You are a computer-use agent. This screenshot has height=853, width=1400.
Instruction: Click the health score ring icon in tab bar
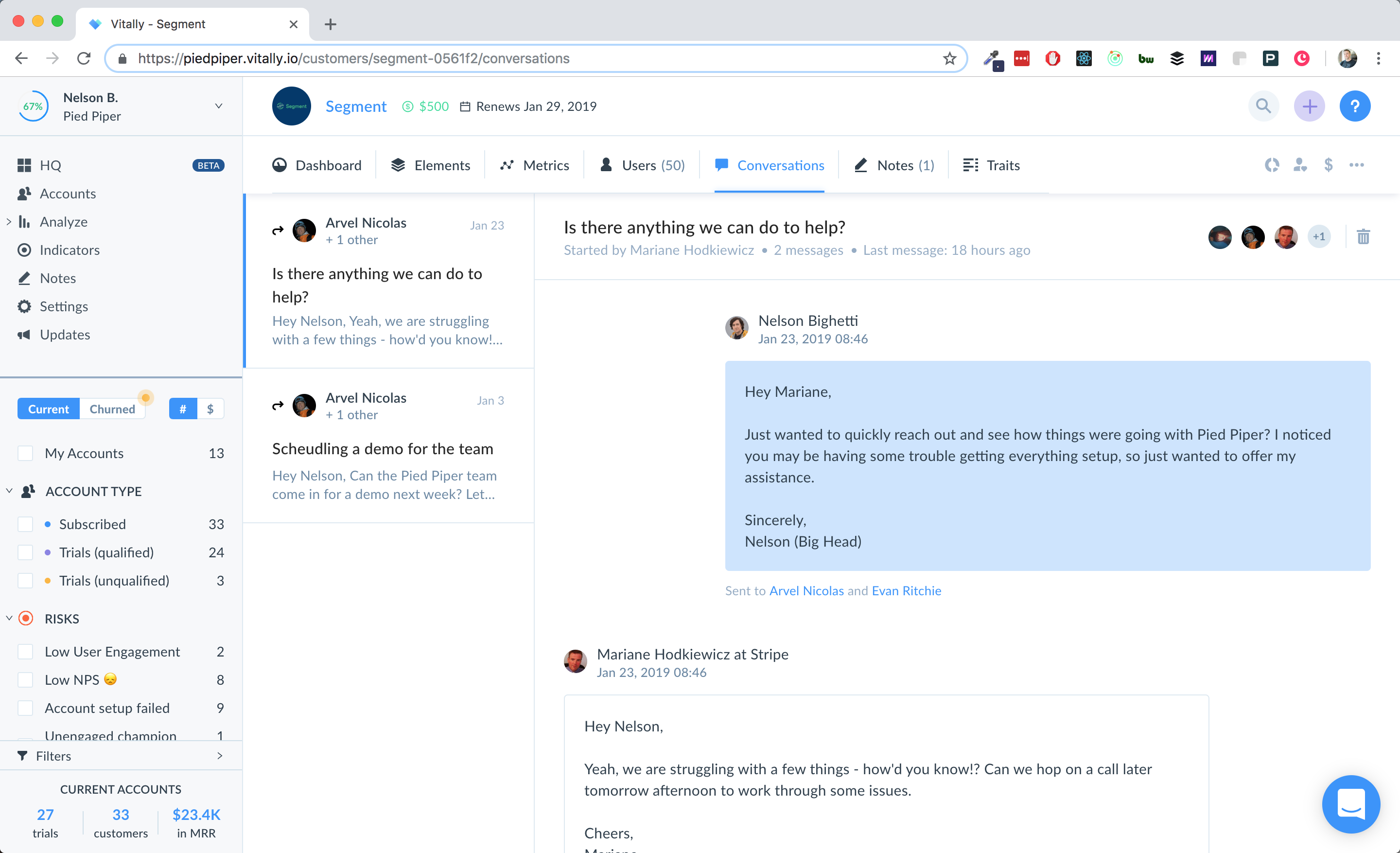point(1272,165)
